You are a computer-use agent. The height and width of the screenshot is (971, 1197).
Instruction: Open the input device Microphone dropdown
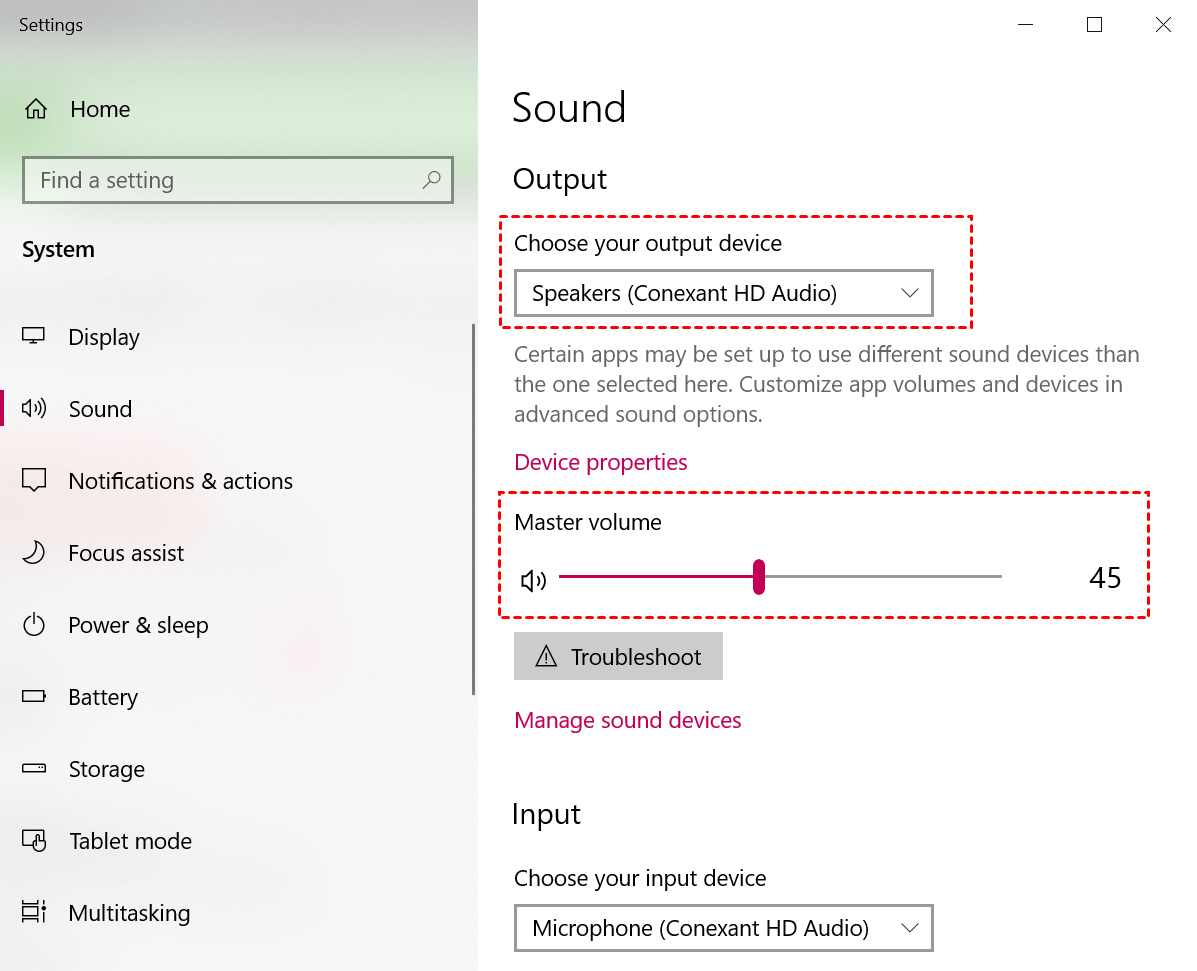click(724, 927)
